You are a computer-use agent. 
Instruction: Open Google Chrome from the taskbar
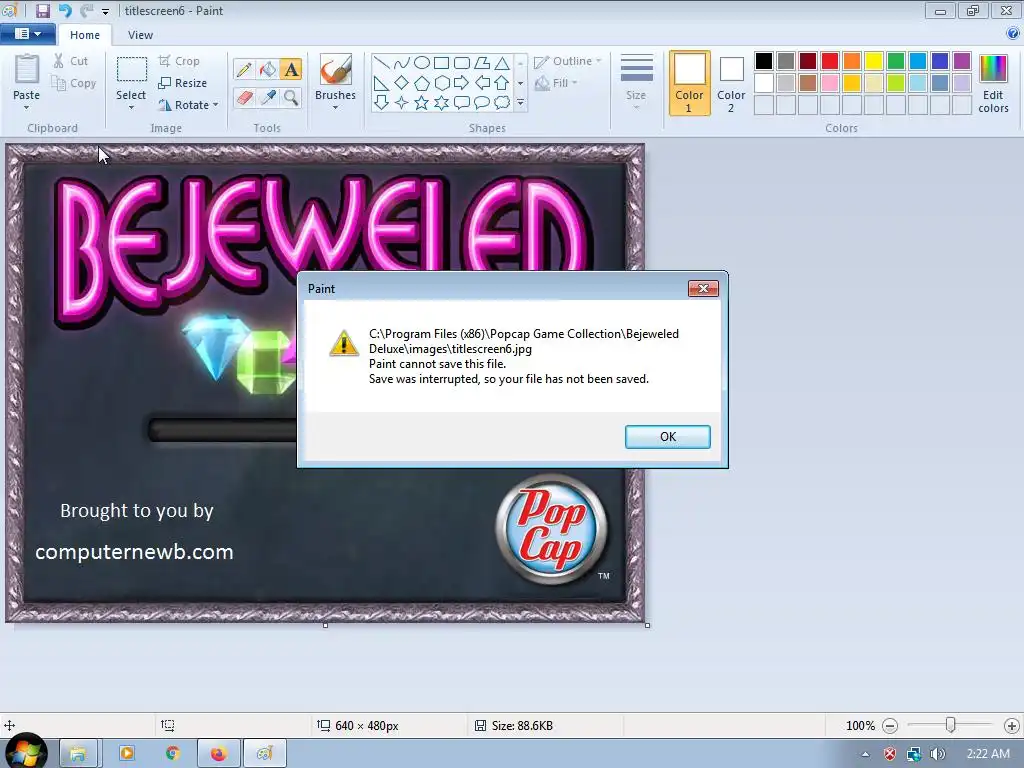click(172, 754)
